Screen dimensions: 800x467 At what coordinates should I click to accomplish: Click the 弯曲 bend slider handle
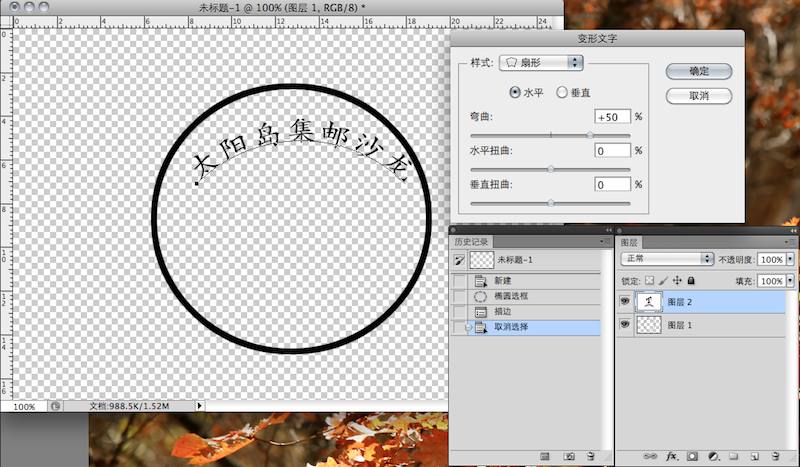(590, 134)
